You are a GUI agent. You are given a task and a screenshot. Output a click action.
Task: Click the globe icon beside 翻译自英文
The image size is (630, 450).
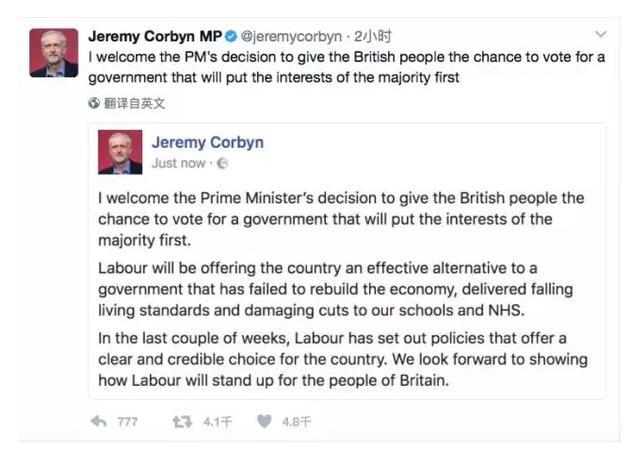[x=94, y=102]
